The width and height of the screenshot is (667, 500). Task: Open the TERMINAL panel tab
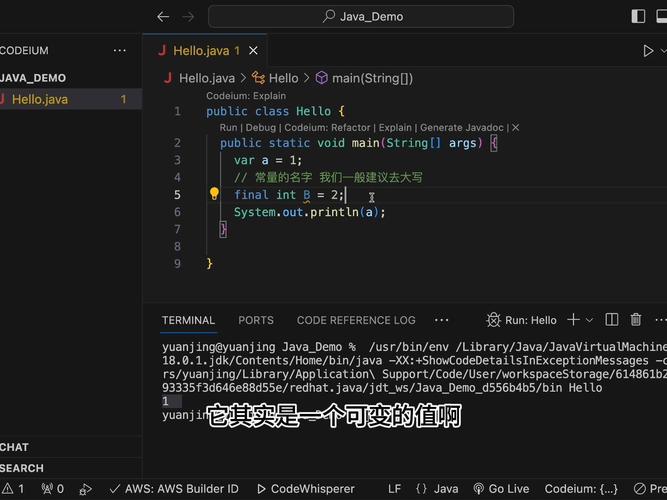[188, 320]
